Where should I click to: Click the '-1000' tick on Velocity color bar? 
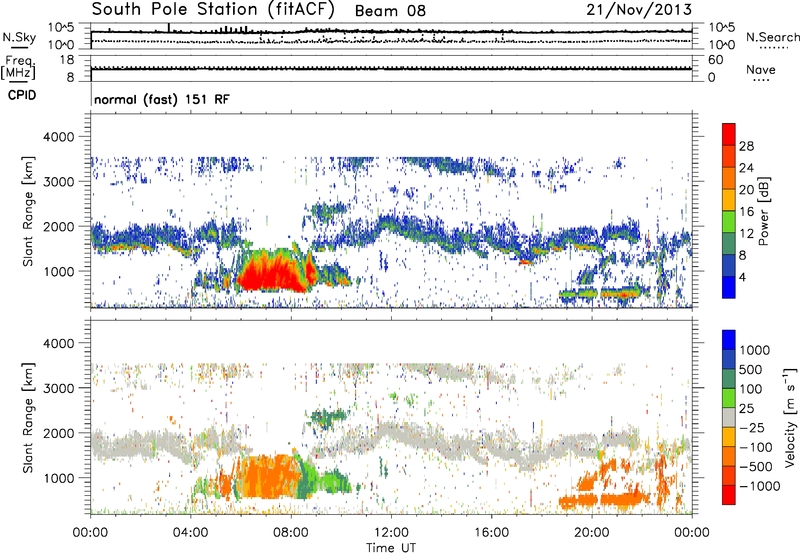pos(760,486)
